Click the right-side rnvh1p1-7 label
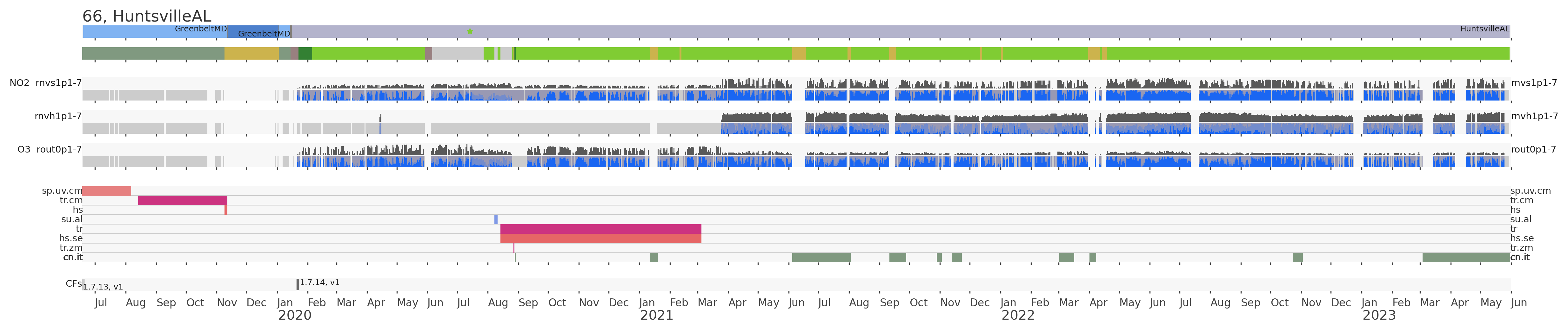The image size is (1568, 332). [x=1534, y=116]
